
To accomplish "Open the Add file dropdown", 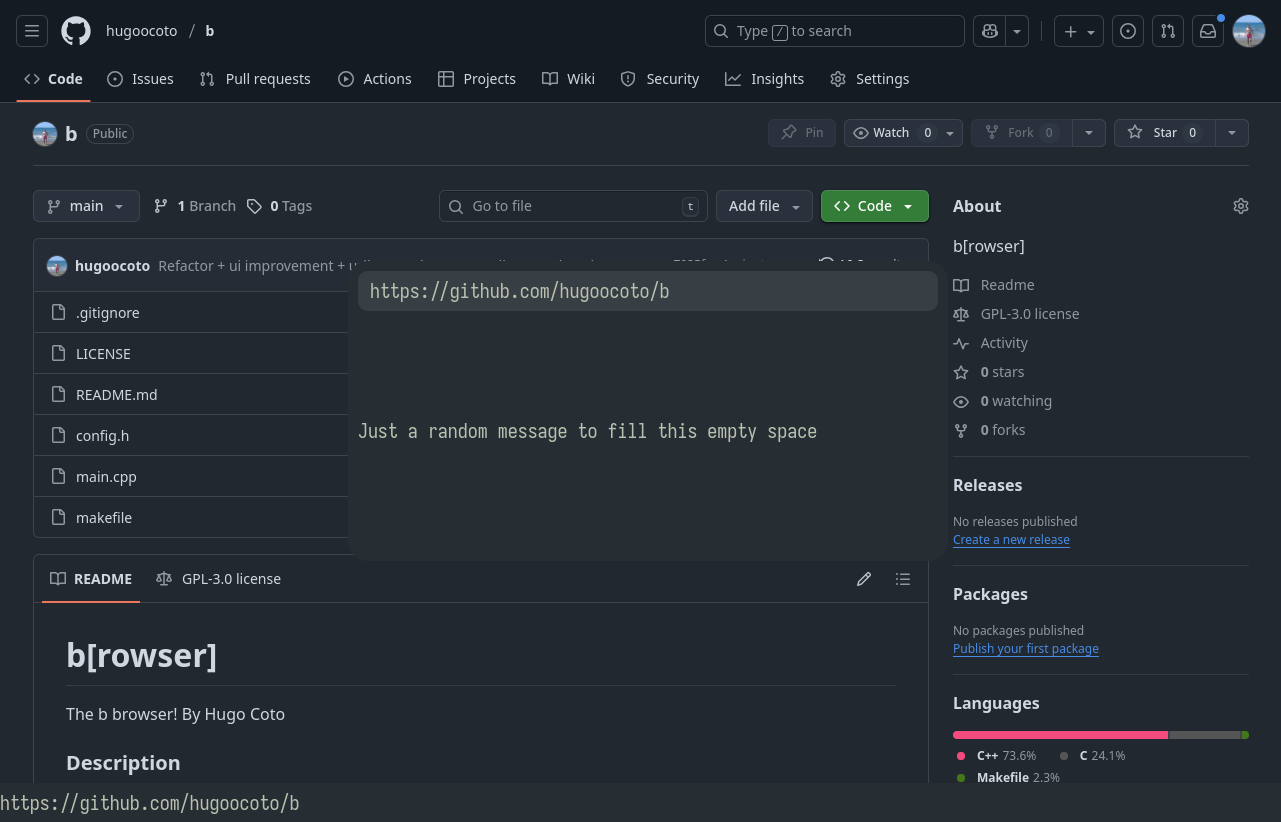I will pos(764,206).
